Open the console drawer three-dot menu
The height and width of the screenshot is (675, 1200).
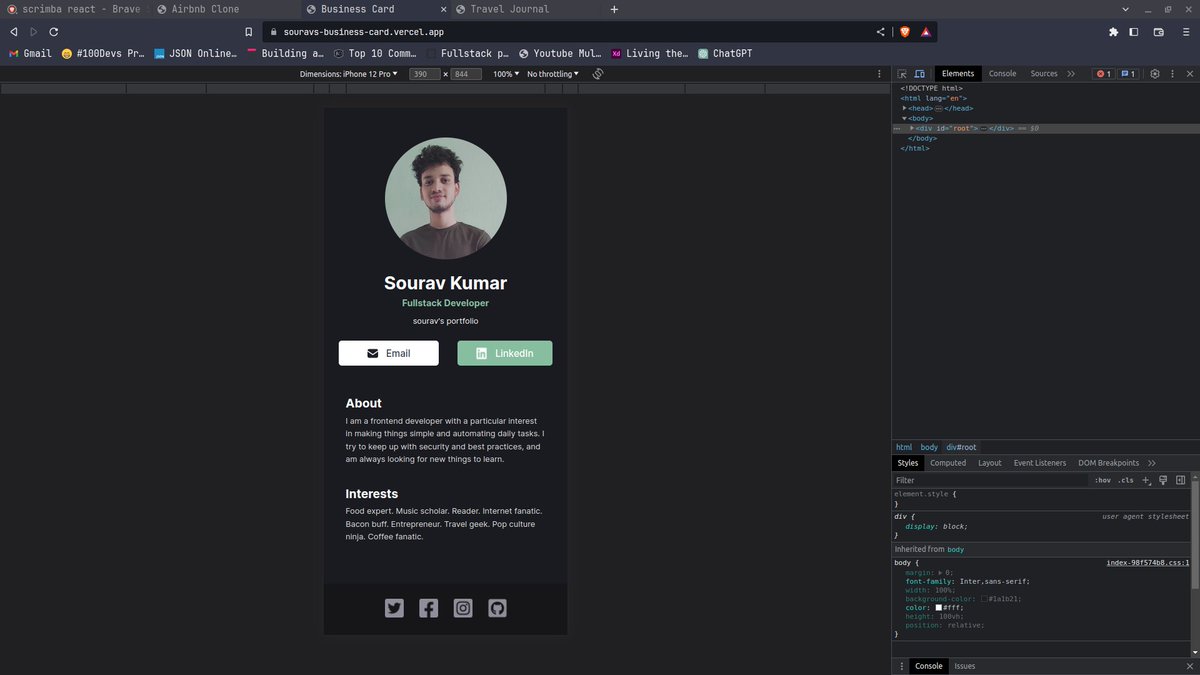coord(902,666)
